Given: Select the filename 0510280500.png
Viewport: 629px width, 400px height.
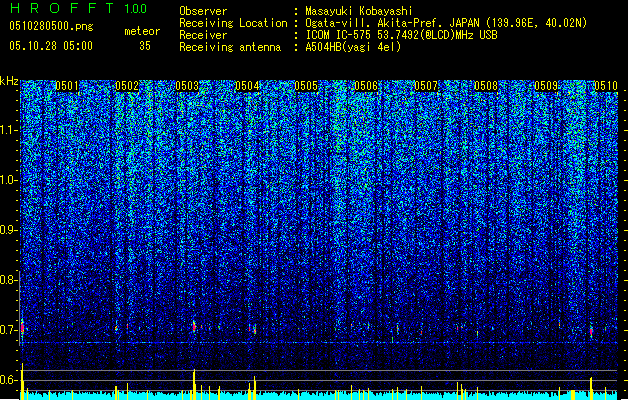Looking at the screenshot, I should point(51,26).
